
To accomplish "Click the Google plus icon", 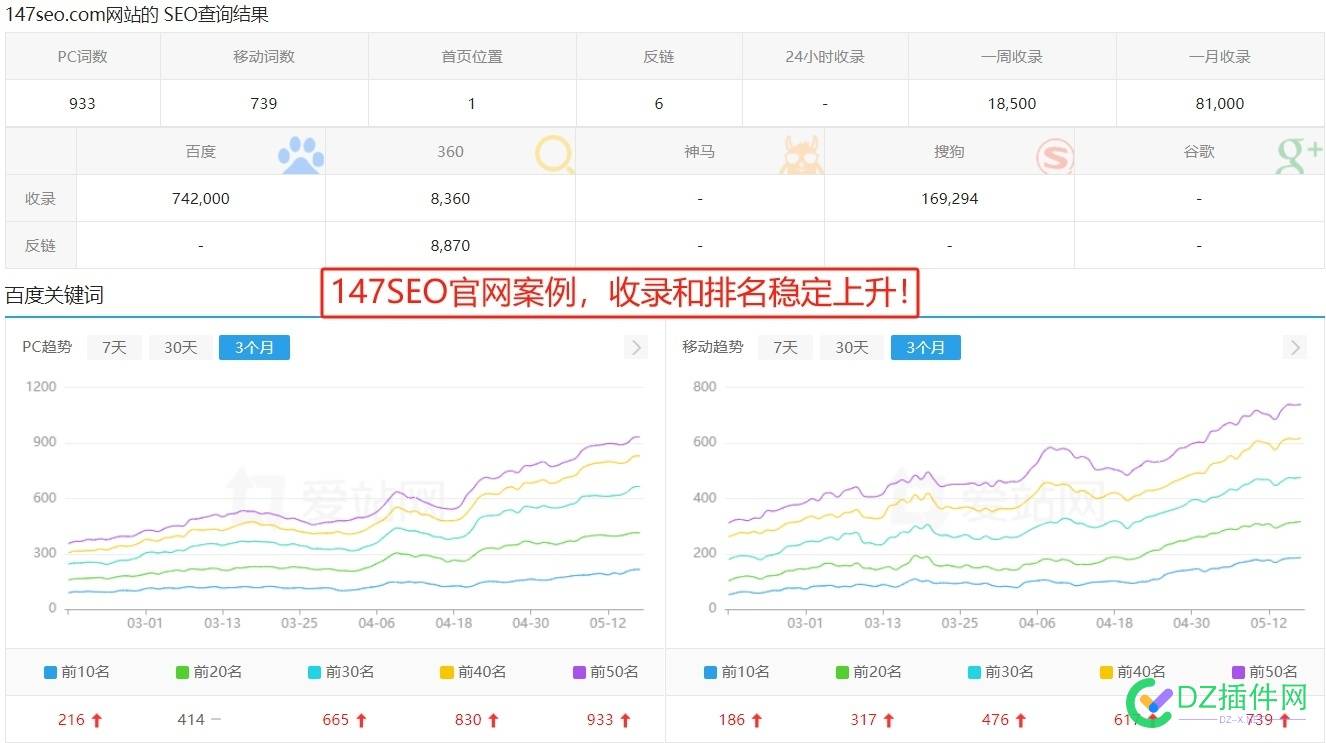I will point(1299,155).
